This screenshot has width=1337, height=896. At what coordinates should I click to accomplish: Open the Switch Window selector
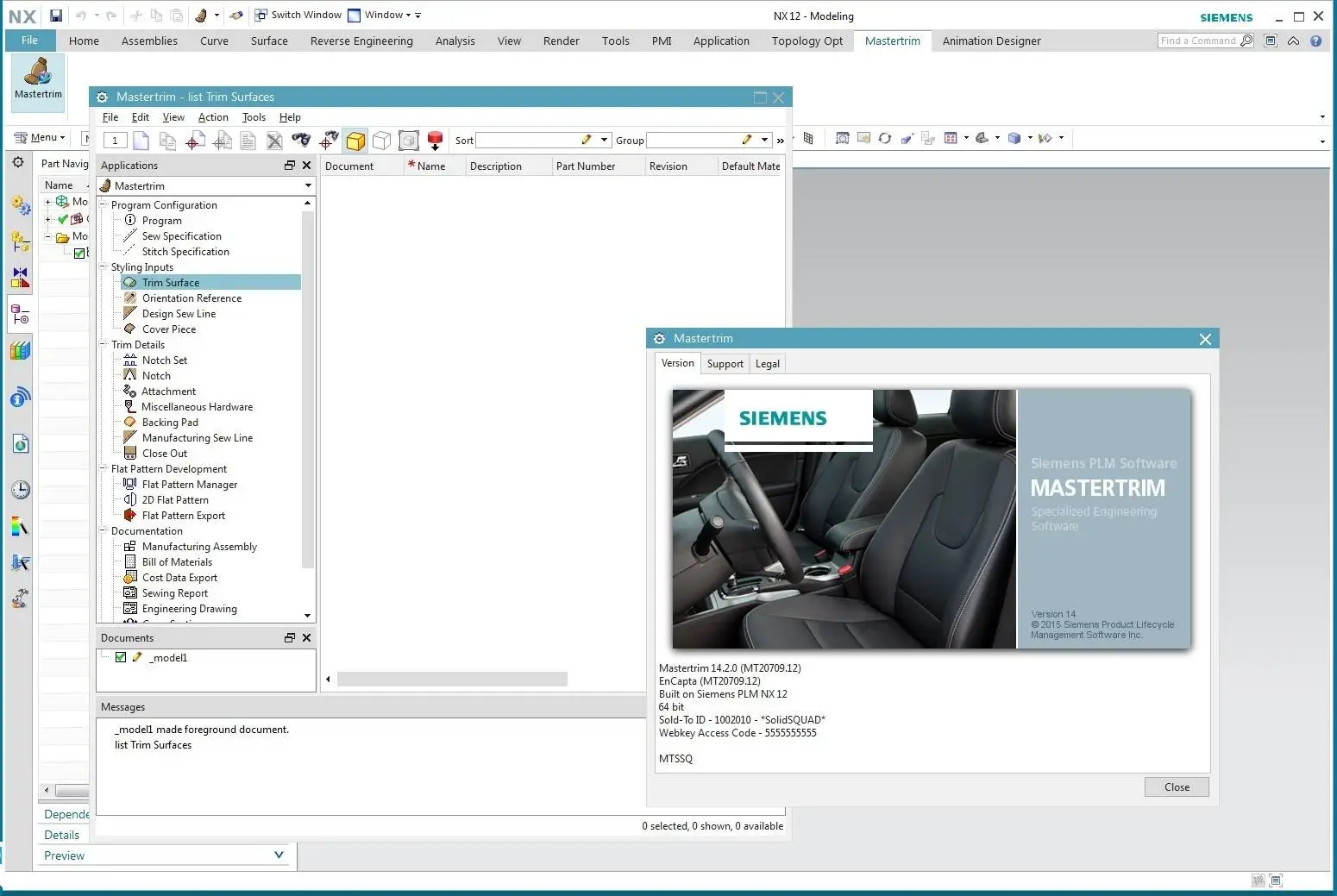click(x=298, y=15)
